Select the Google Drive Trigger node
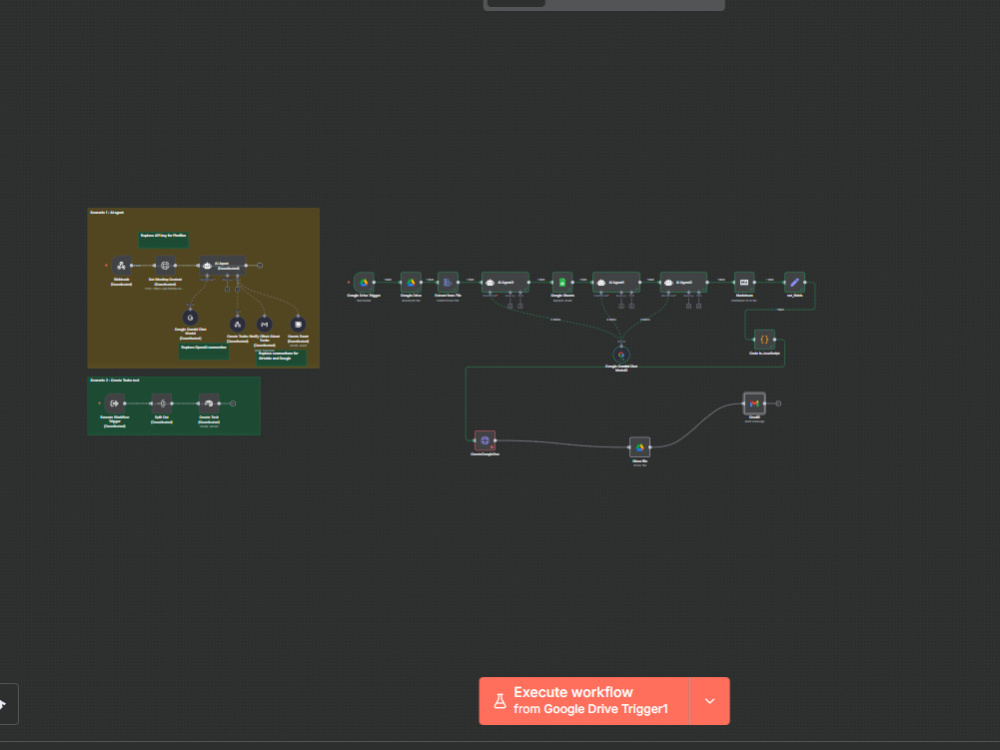 [x=364, y=282]
